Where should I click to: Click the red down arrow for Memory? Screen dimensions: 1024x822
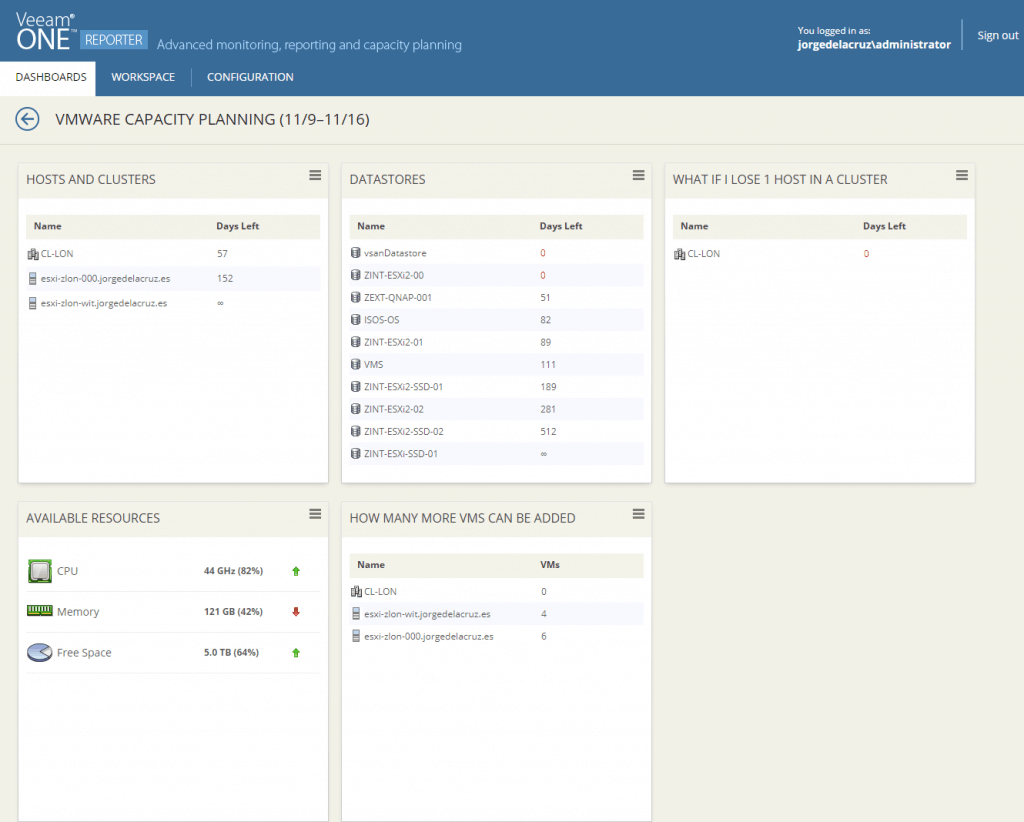[x=296, y=612]
